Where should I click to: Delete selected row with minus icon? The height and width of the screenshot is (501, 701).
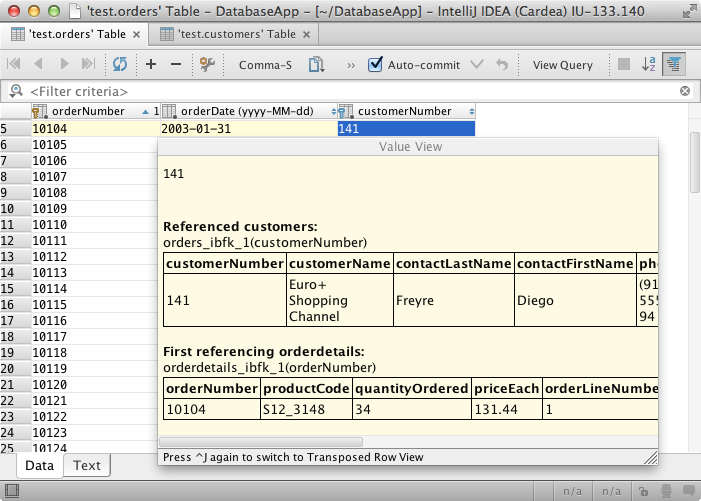pos(176,64)
